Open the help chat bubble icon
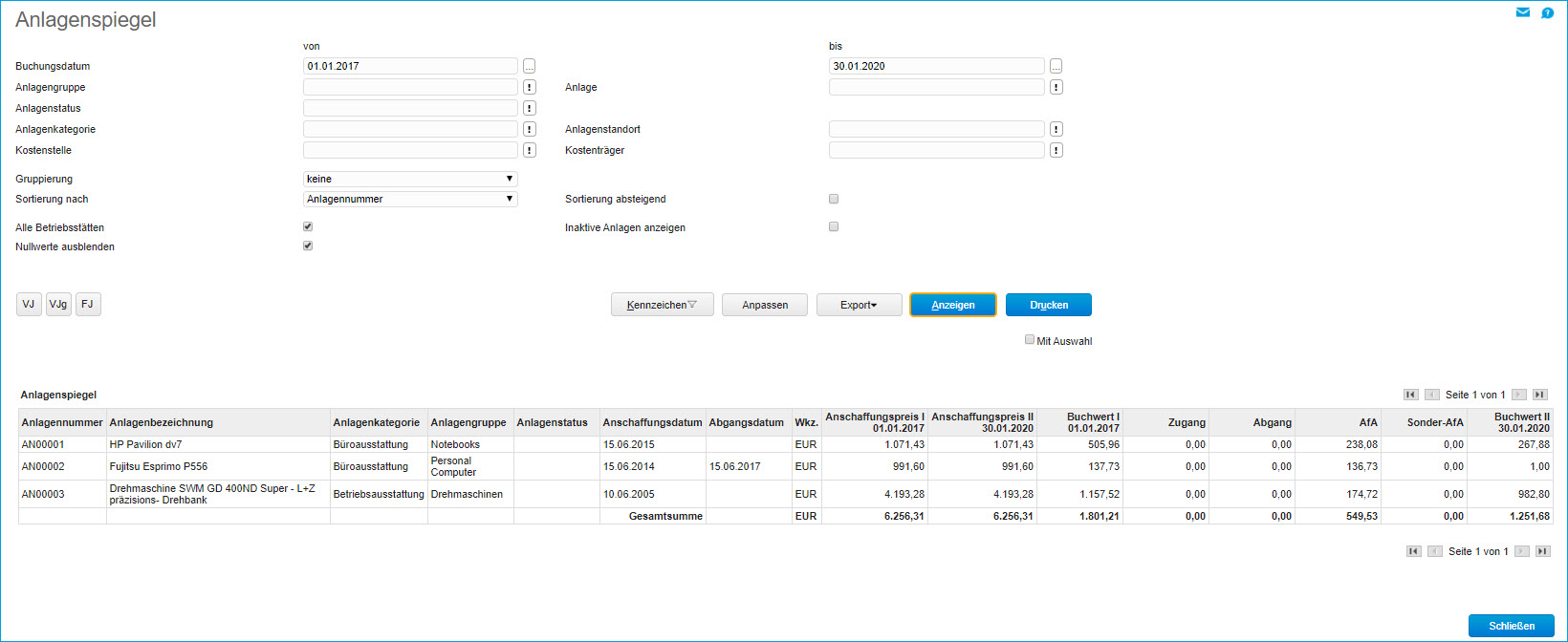Screen dimensions: 1568x642 pos(1547,12)
